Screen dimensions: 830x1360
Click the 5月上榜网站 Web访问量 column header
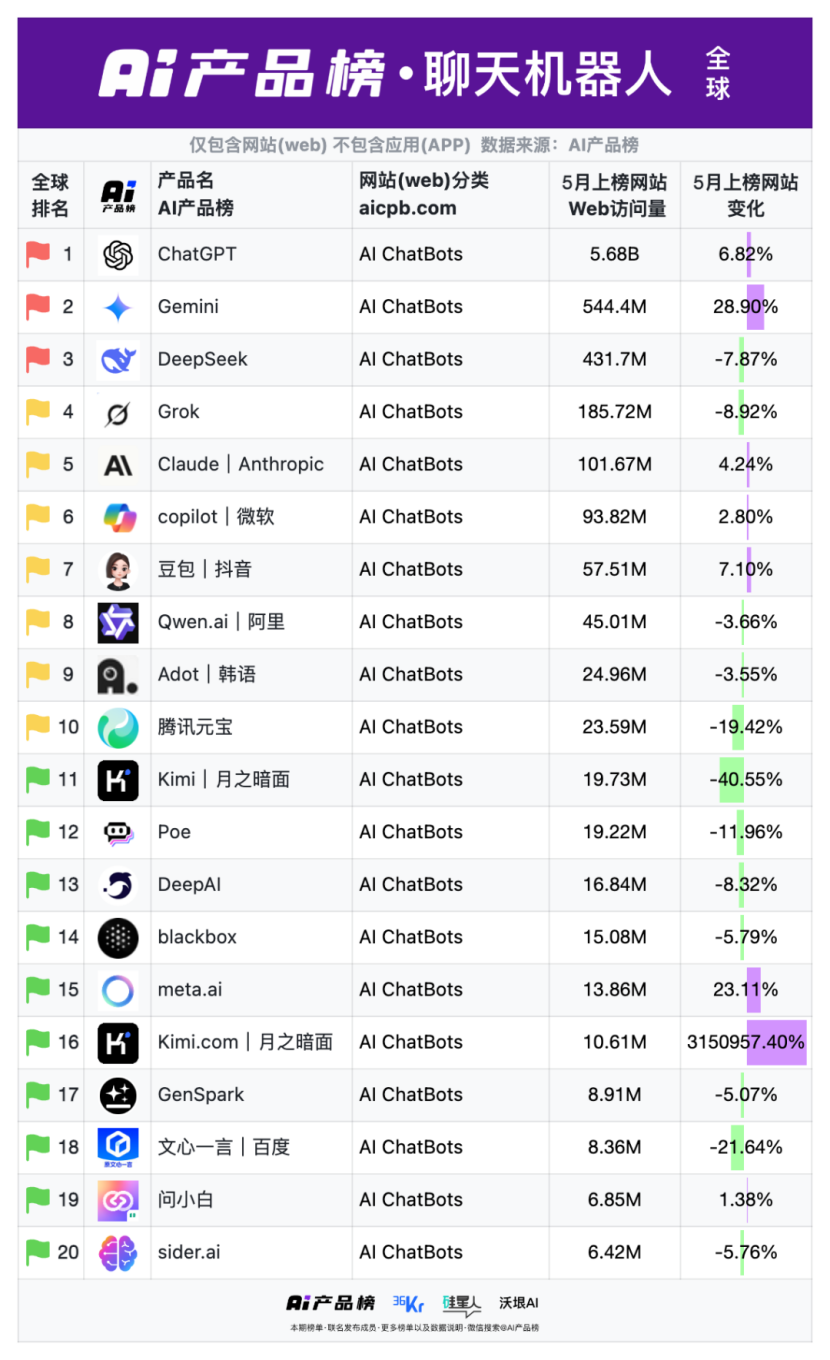click(x=614, y=195)
